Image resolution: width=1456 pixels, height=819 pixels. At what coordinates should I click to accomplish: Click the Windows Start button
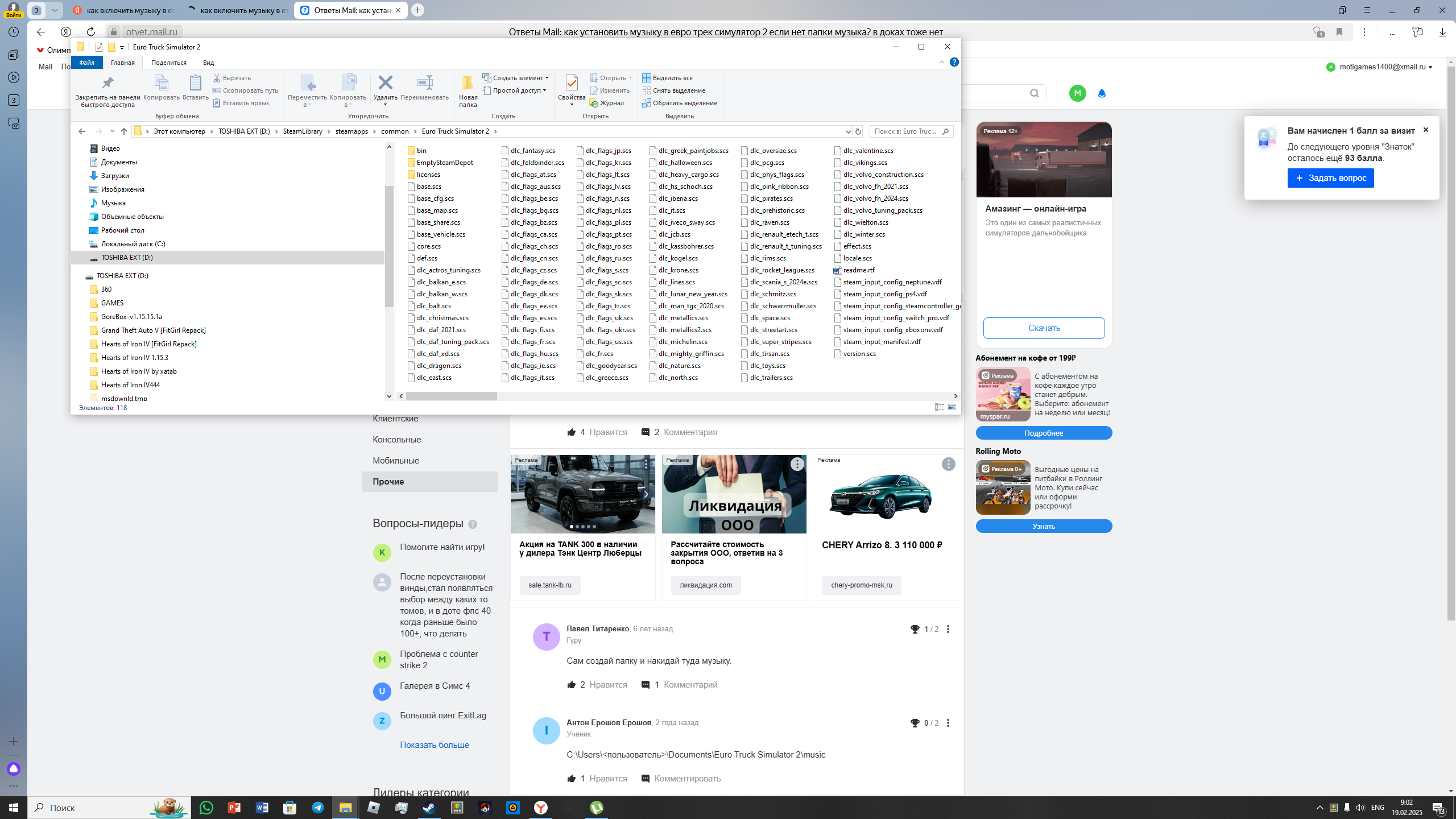point(14,808)
